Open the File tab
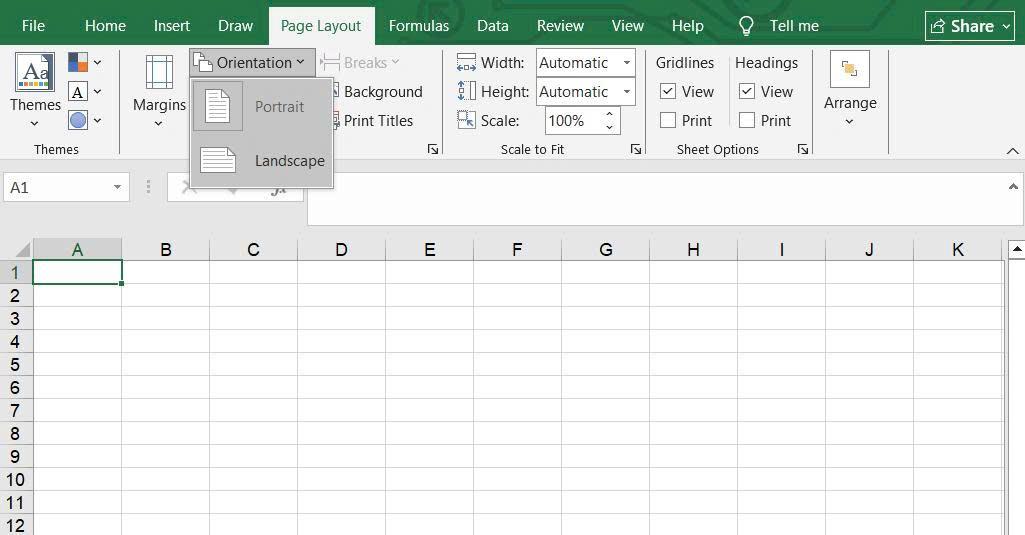Viewport: 1025px width, 535px height. click(x=33, y=26)
